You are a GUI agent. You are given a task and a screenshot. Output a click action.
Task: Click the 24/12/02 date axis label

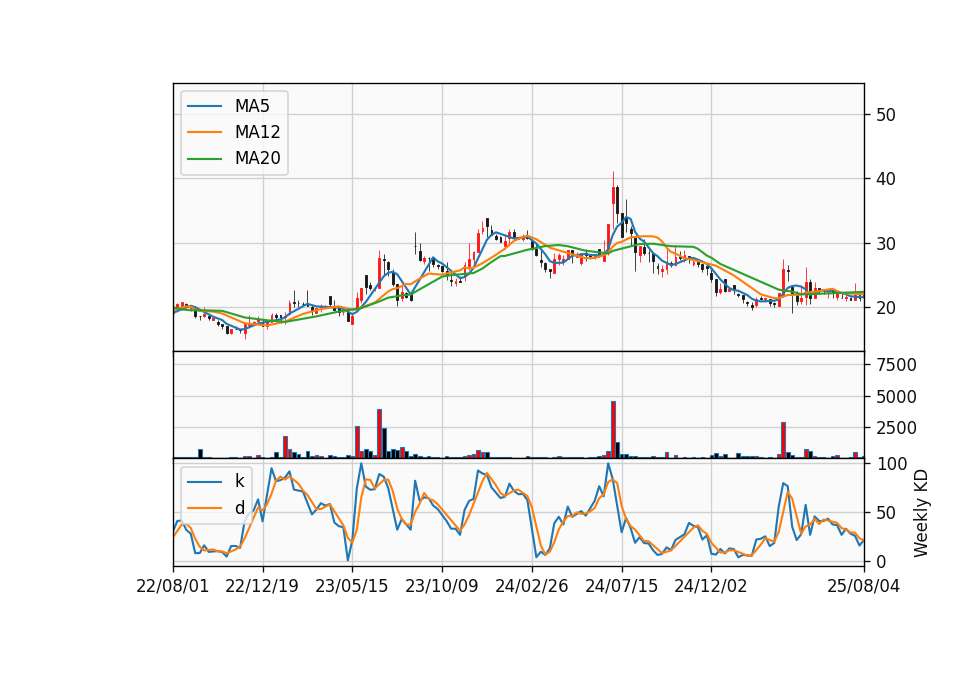(711, 586)
